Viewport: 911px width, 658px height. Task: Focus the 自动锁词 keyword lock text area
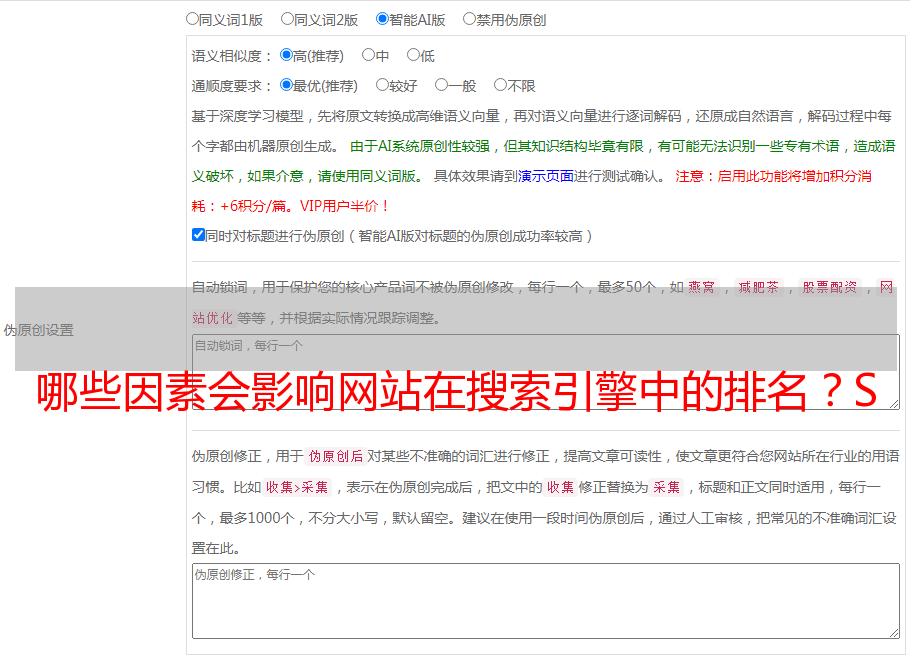click(x=546, y=372)
